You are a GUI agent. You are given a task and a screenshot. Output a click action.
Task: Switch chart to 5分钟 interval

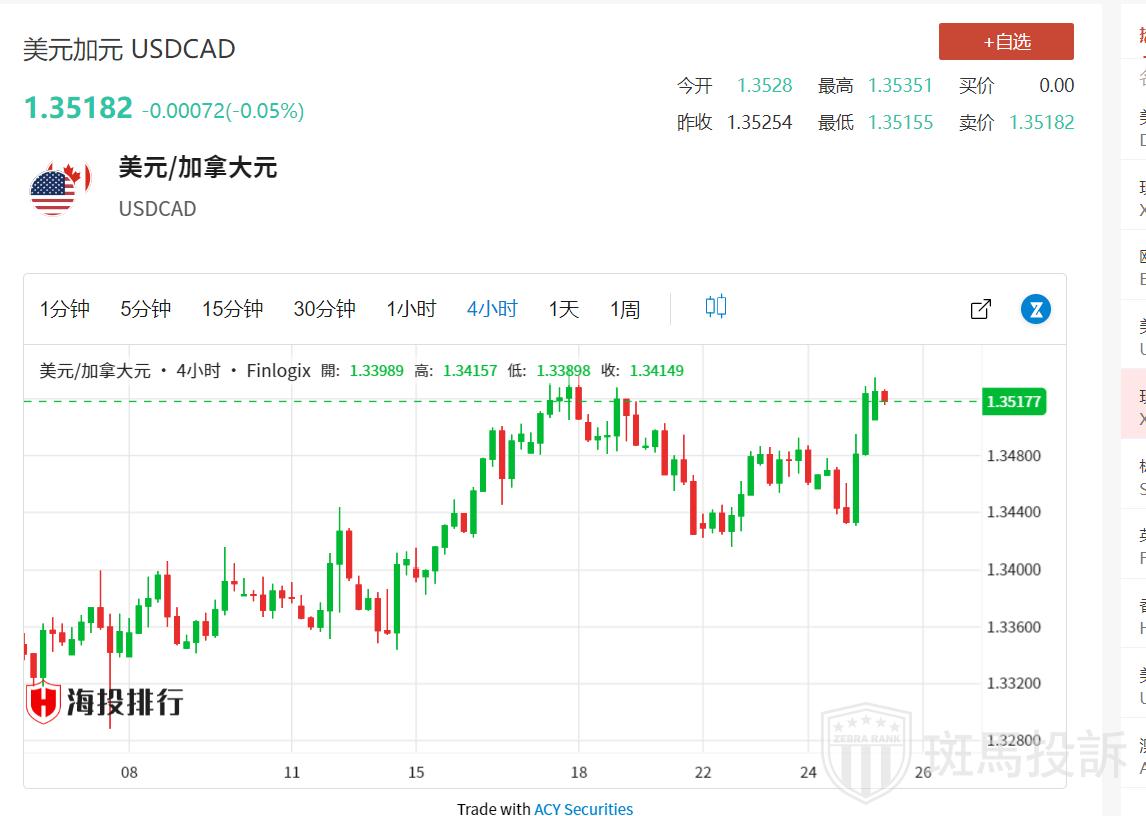point(146,309)
